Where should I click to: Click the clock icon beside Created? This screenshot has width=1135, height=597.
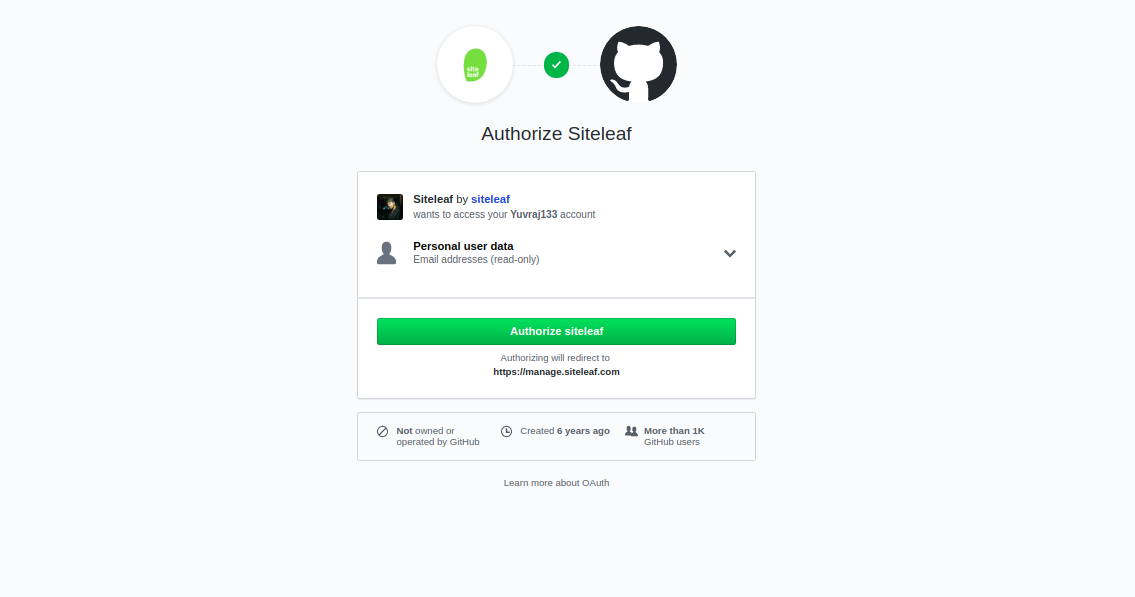point(507,431)
